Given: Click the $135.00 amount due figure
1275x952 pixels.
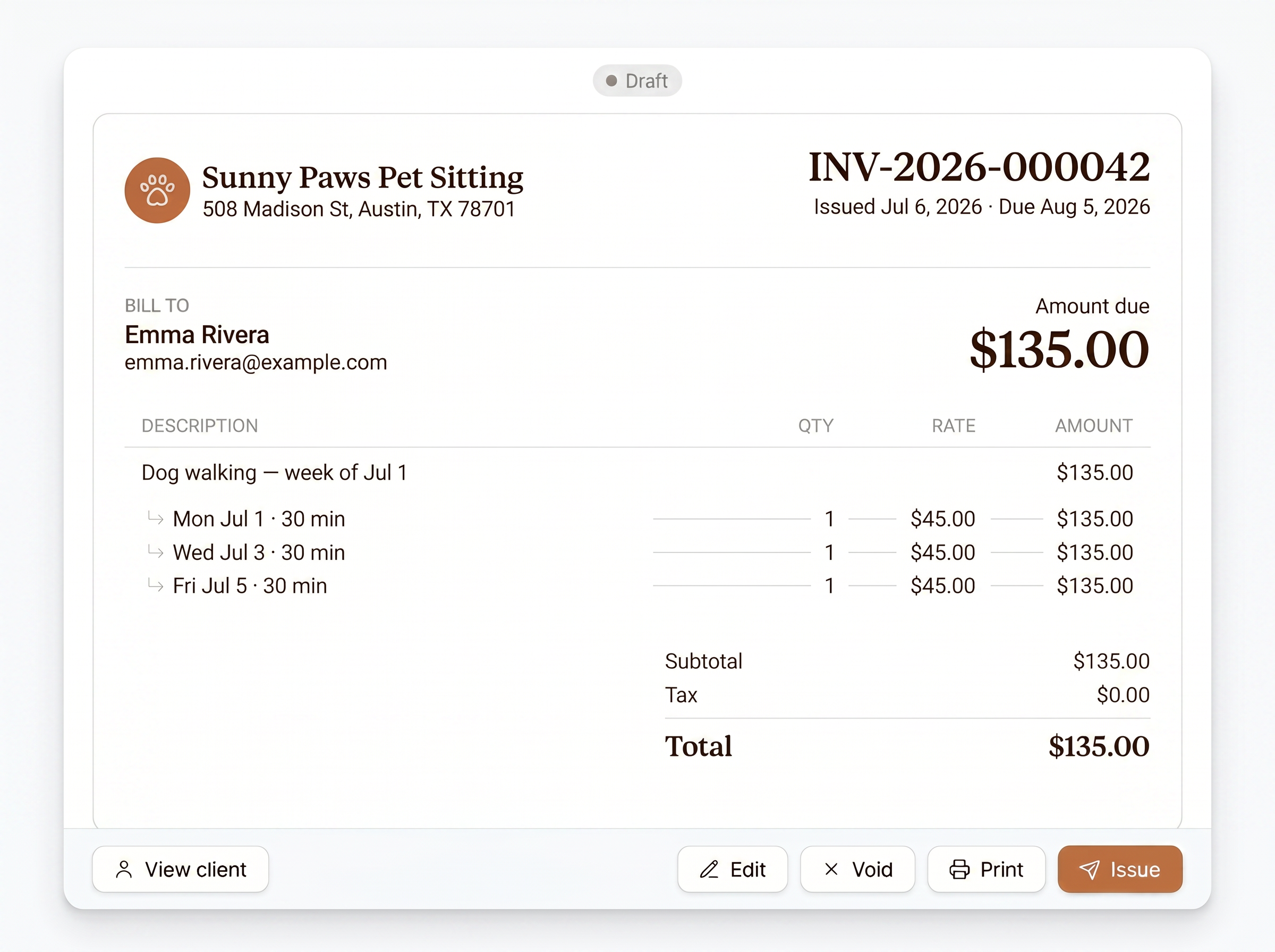Looking at the screenshot, I should [x=1059, y=349].
